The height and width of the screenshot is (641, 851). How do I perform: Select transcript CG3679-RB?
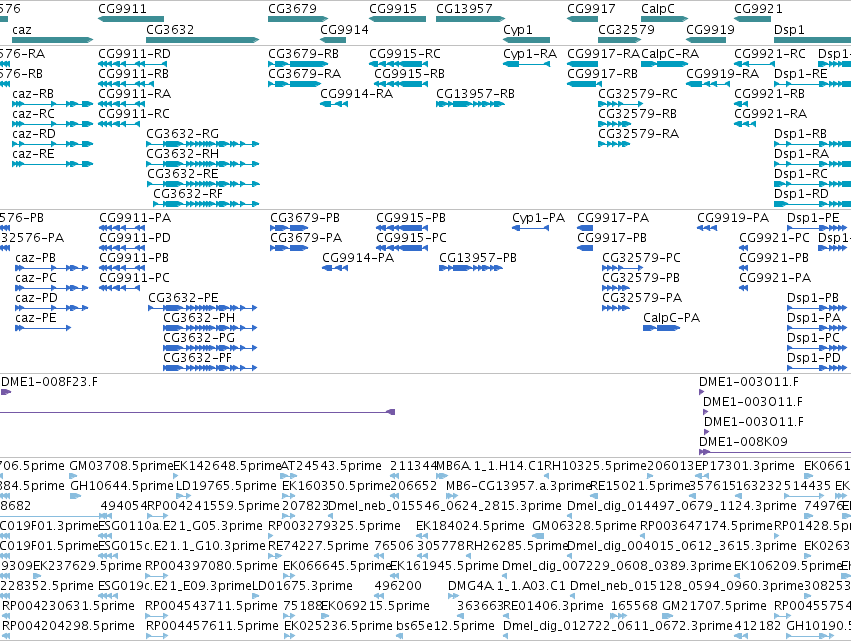303,54
